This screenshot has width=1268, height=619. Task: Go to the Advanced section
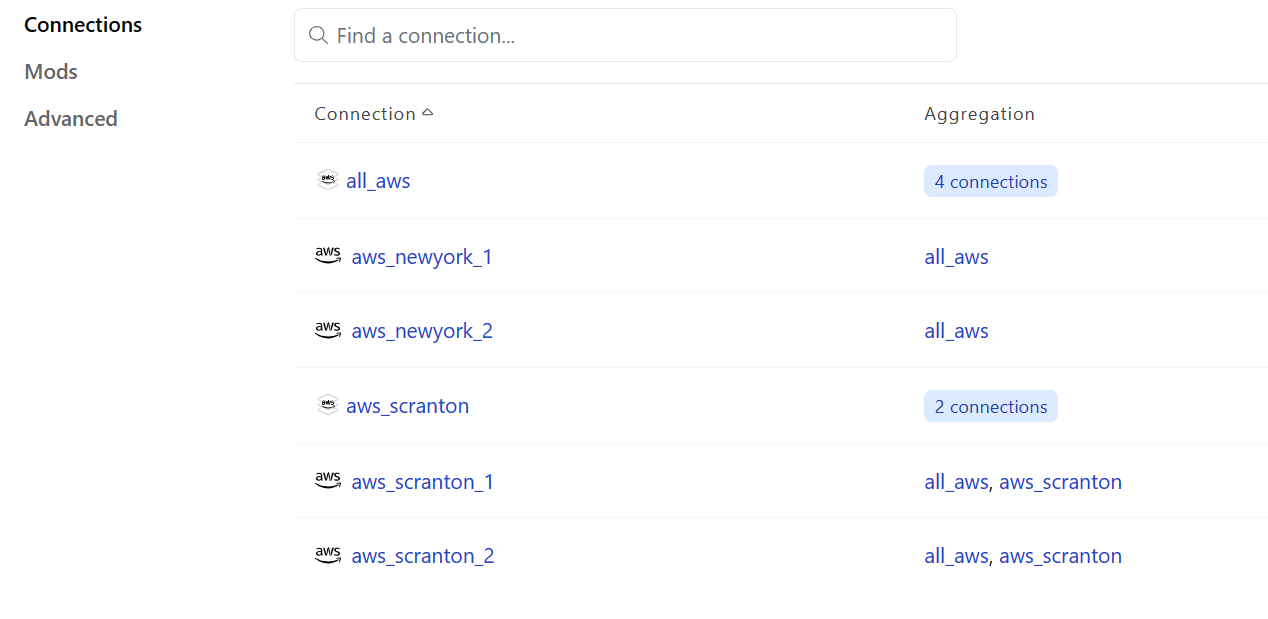pyautogui.click(x=71, y=119)
